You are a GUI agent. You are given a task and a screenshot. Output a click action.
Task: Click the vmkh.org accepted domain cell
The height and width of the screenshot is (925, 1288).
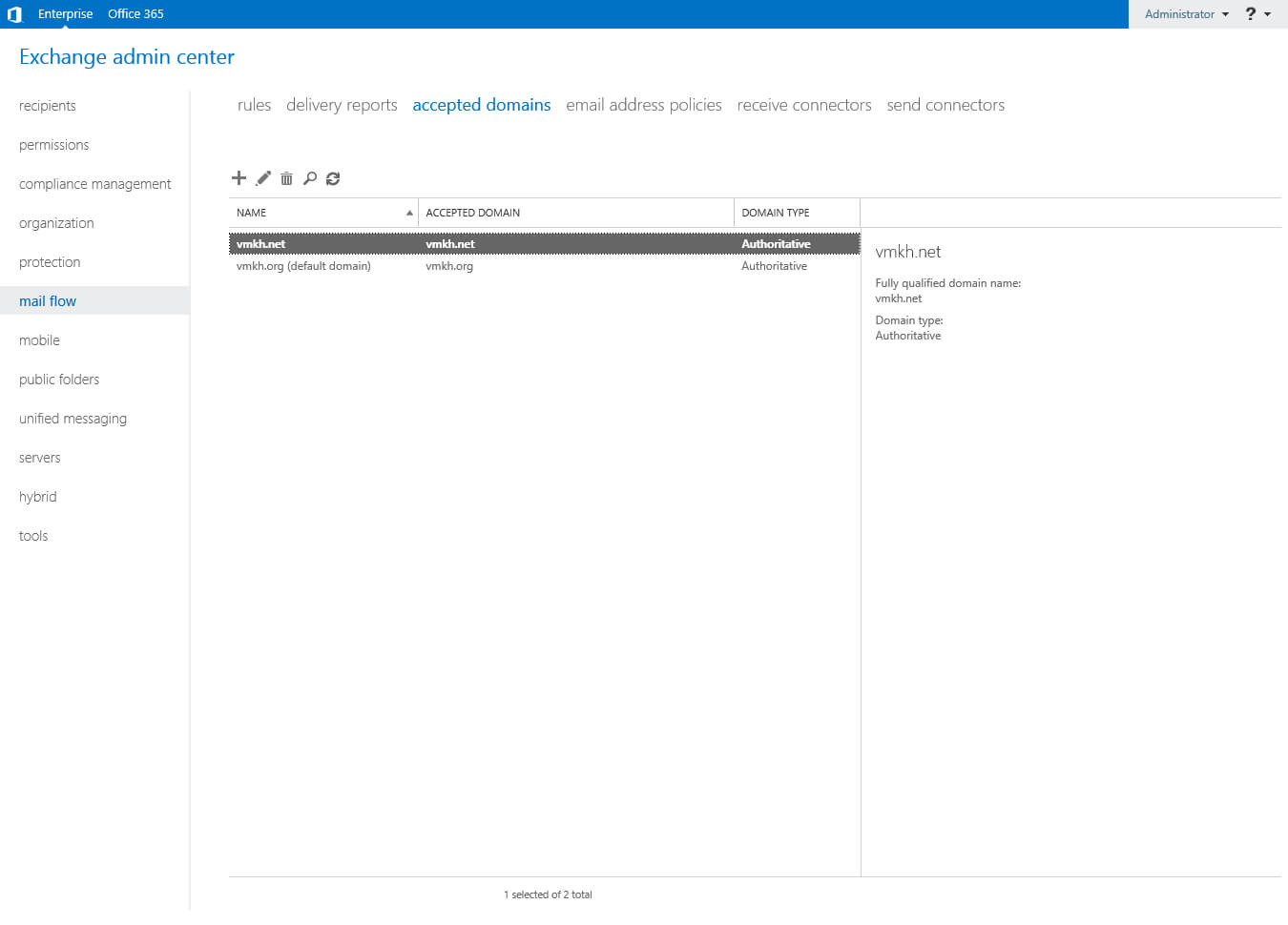click(449, 266)
